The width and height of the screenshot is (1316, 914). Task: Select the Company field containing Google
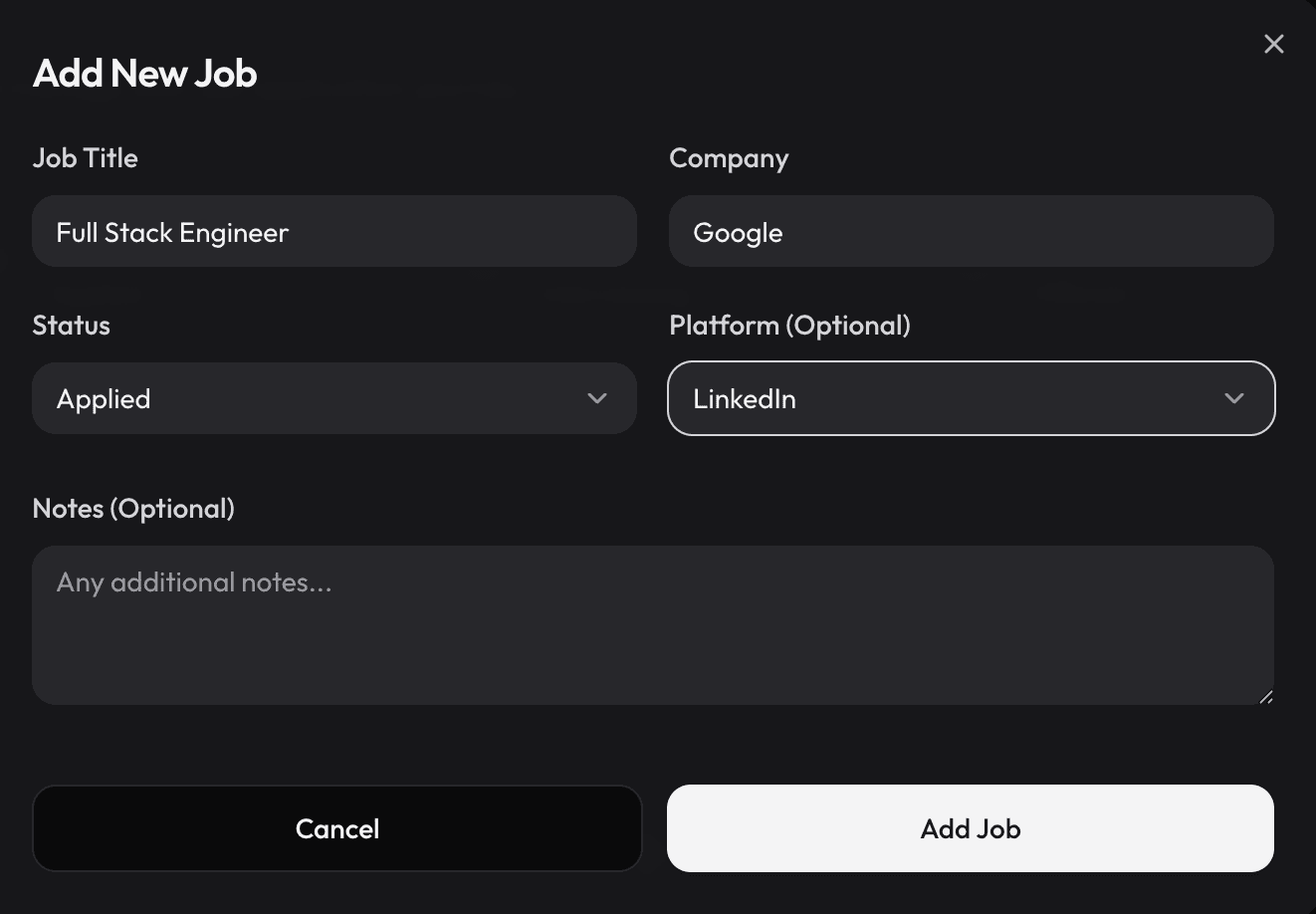pos(971,231)
